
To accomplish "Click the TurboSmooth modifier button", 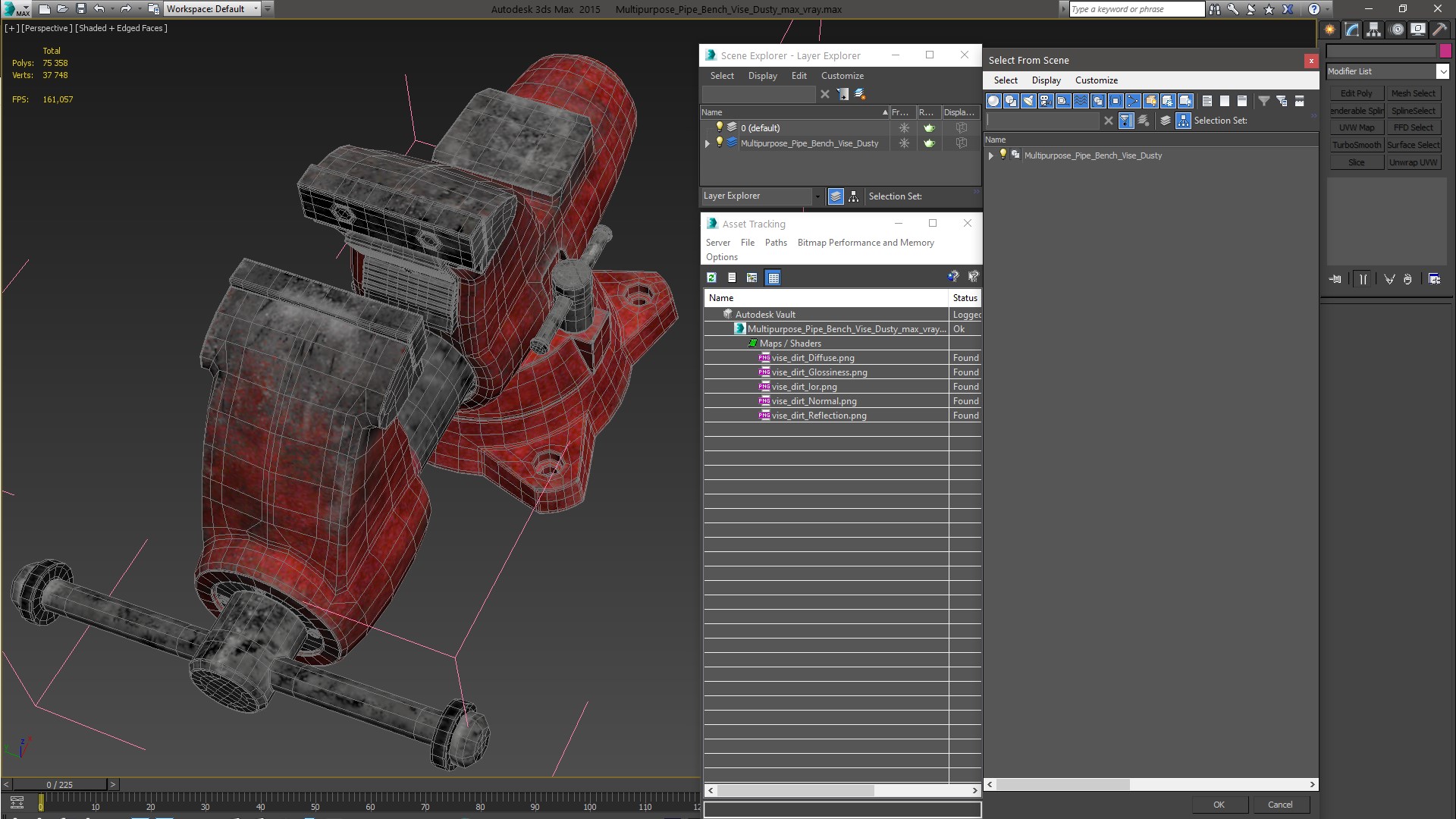I will coord(1356,145).
